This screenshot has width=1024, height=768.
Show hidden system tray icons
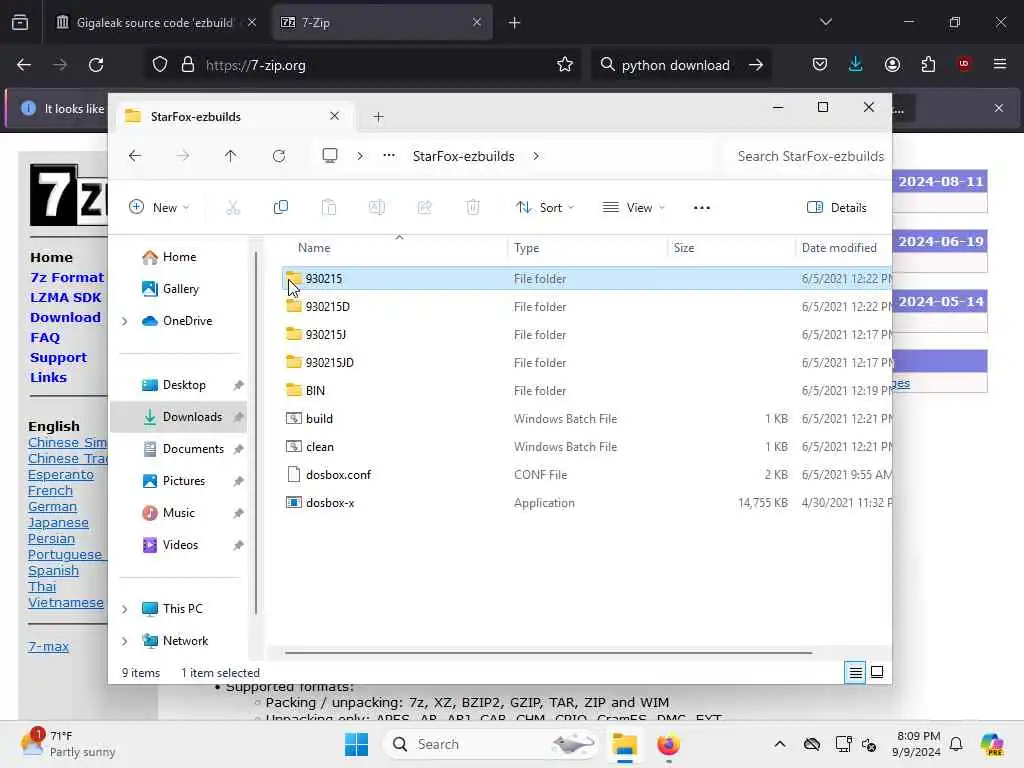(780, 744)
